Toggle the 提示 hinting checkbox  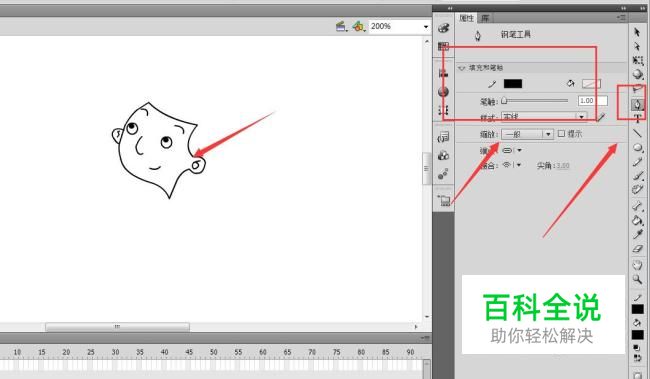point(561,134)
